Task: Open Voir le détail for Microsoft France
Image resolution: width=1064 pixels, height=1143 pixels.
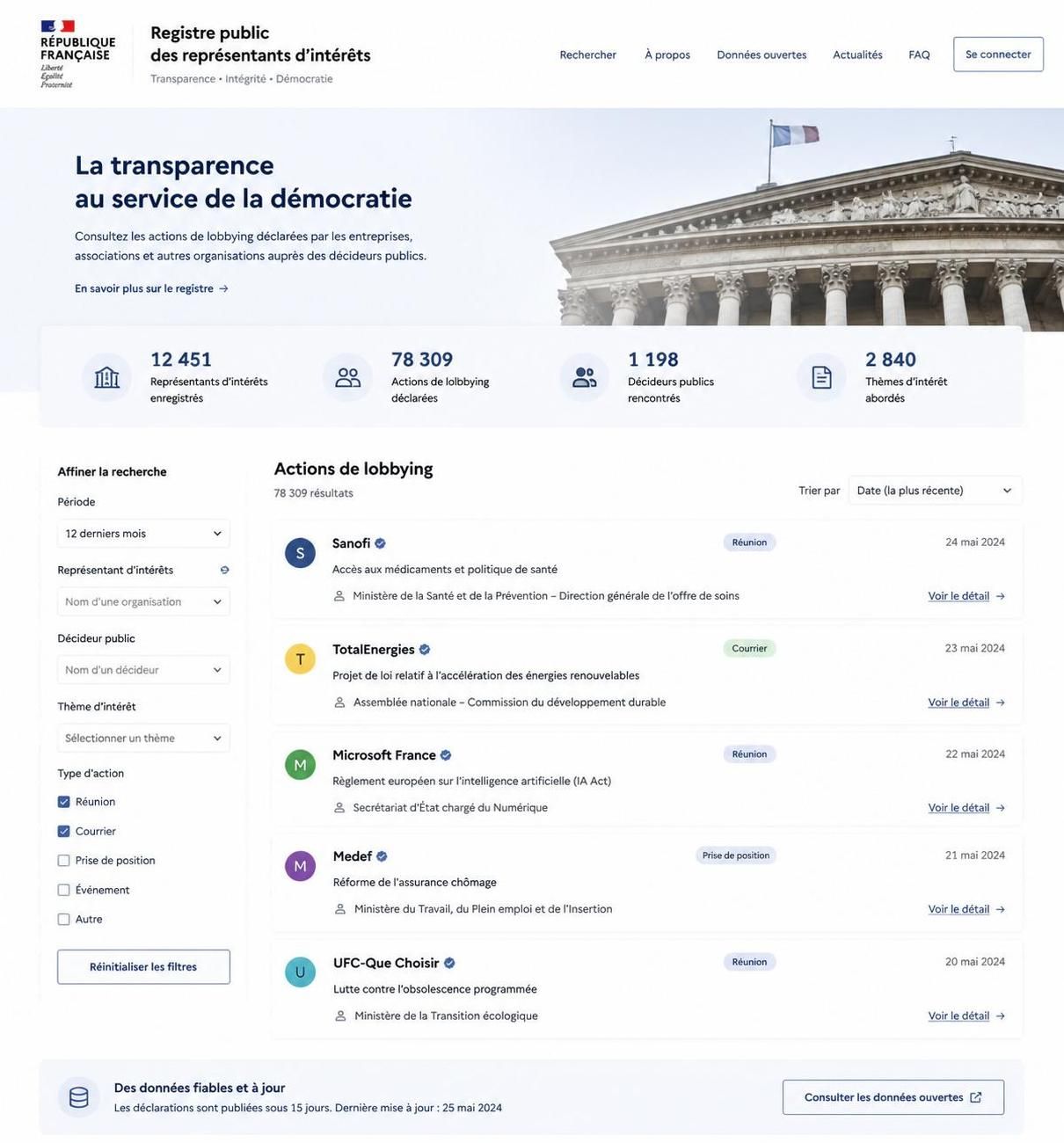Action: (x=966, y=808)
